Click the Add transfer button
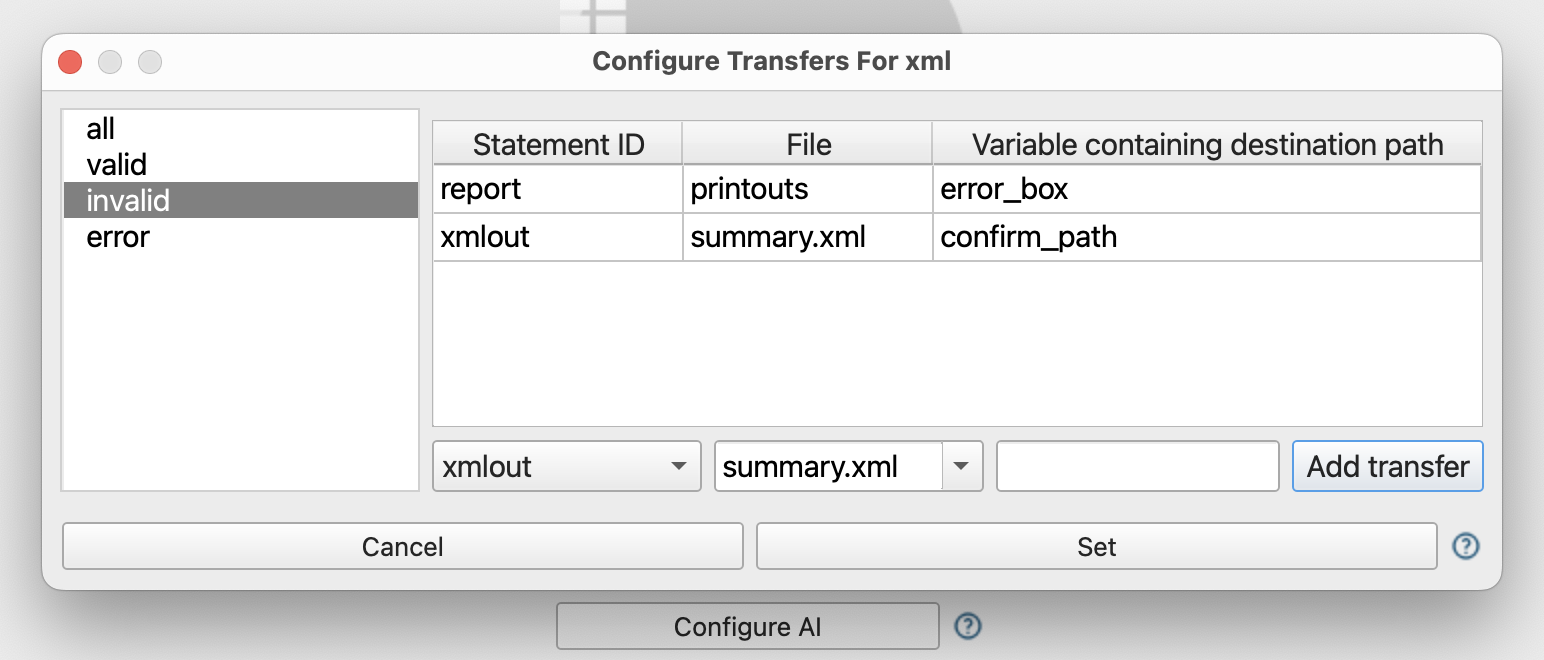1544x660 pixels. pos(1388,467)
